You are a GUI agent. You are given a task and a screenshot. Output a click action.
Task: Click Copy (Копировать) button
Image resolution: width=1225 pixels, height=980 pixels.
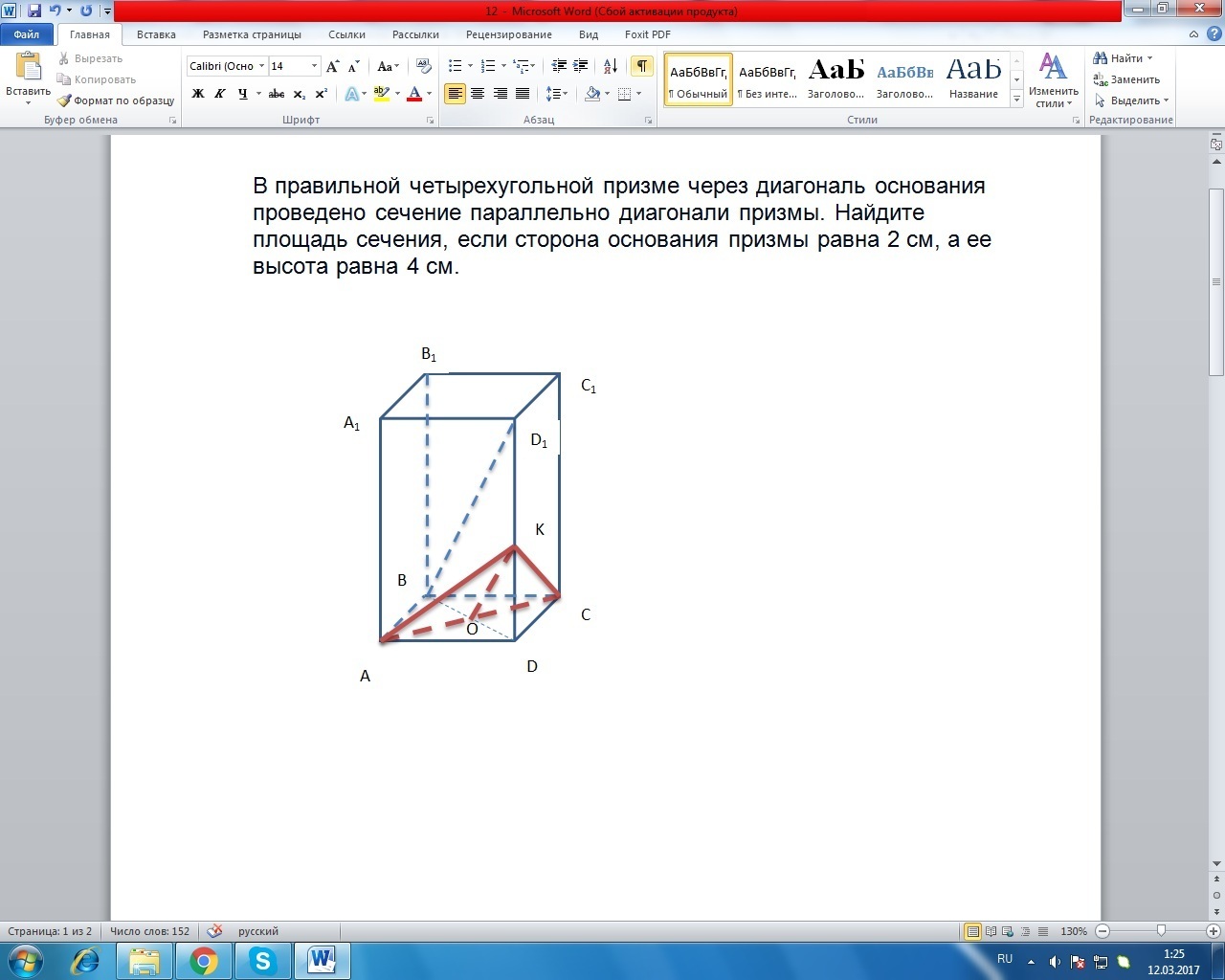click(97, 79)
